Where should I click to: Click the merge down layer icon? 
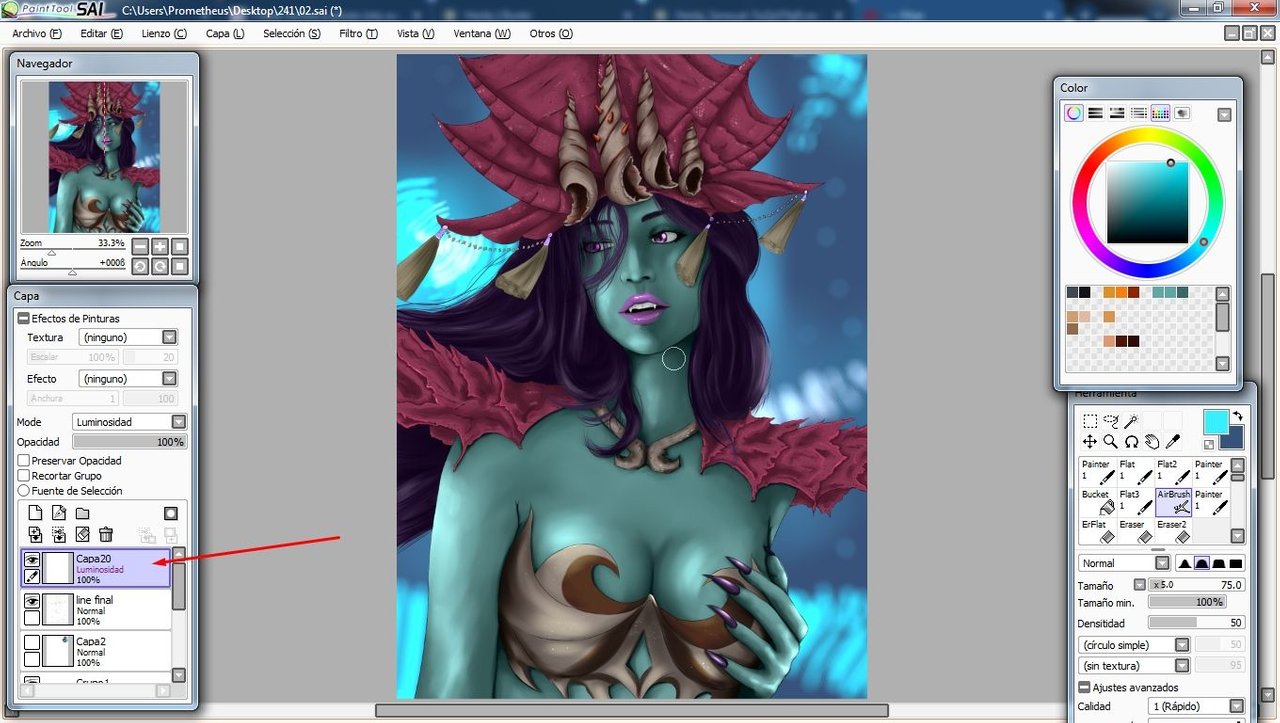(x=59, y=534)
